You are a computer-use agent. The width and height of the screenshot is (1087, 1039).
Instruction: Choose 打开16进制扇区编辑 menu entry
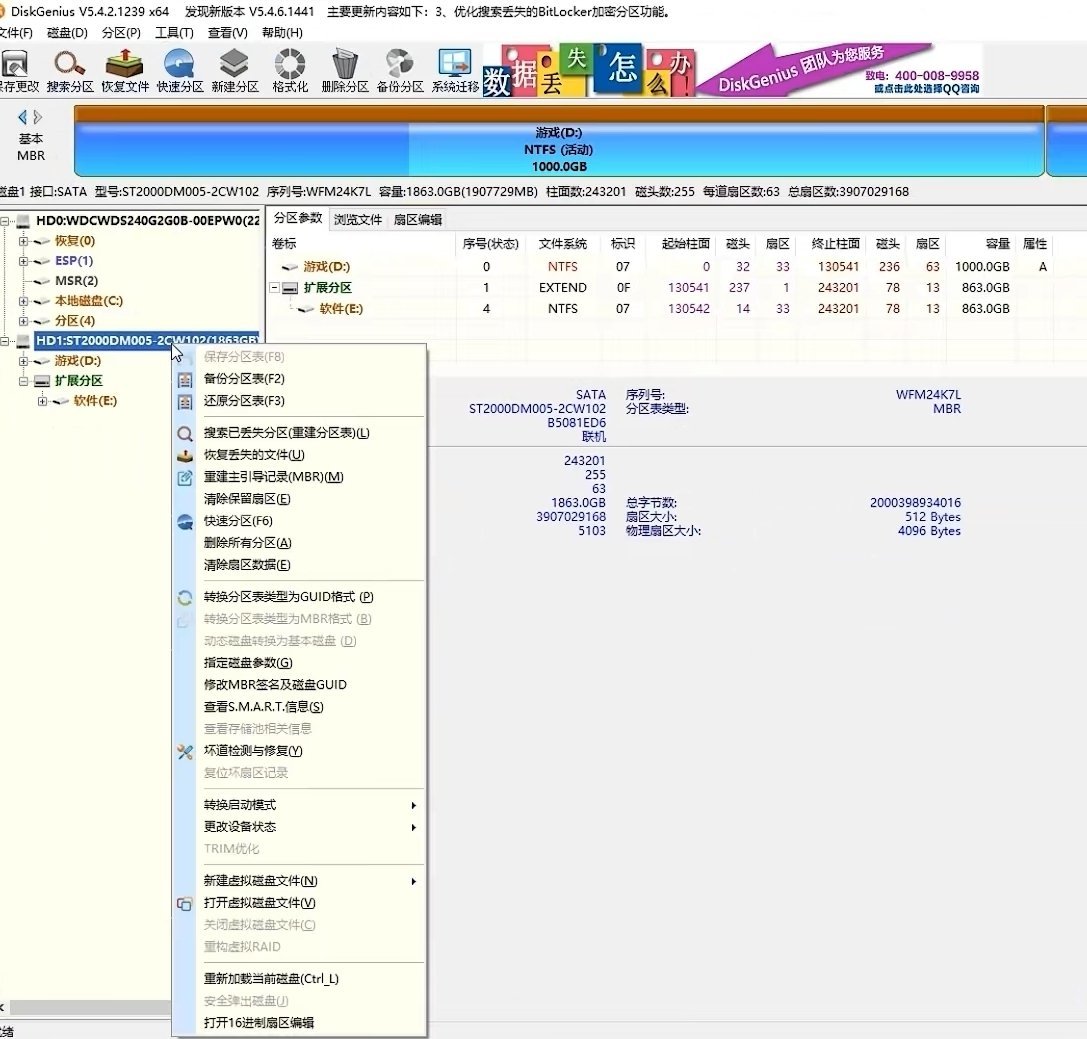(299, 1023)
